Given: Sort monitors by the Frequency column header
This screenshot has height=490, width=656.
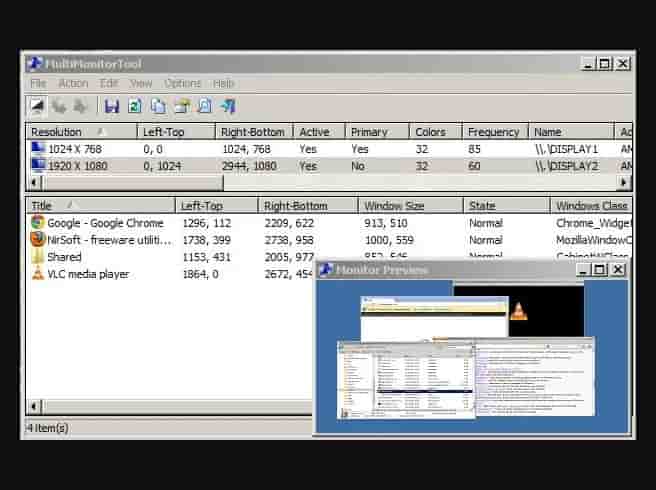Looking at the screenshot, I should coord(496,132).
